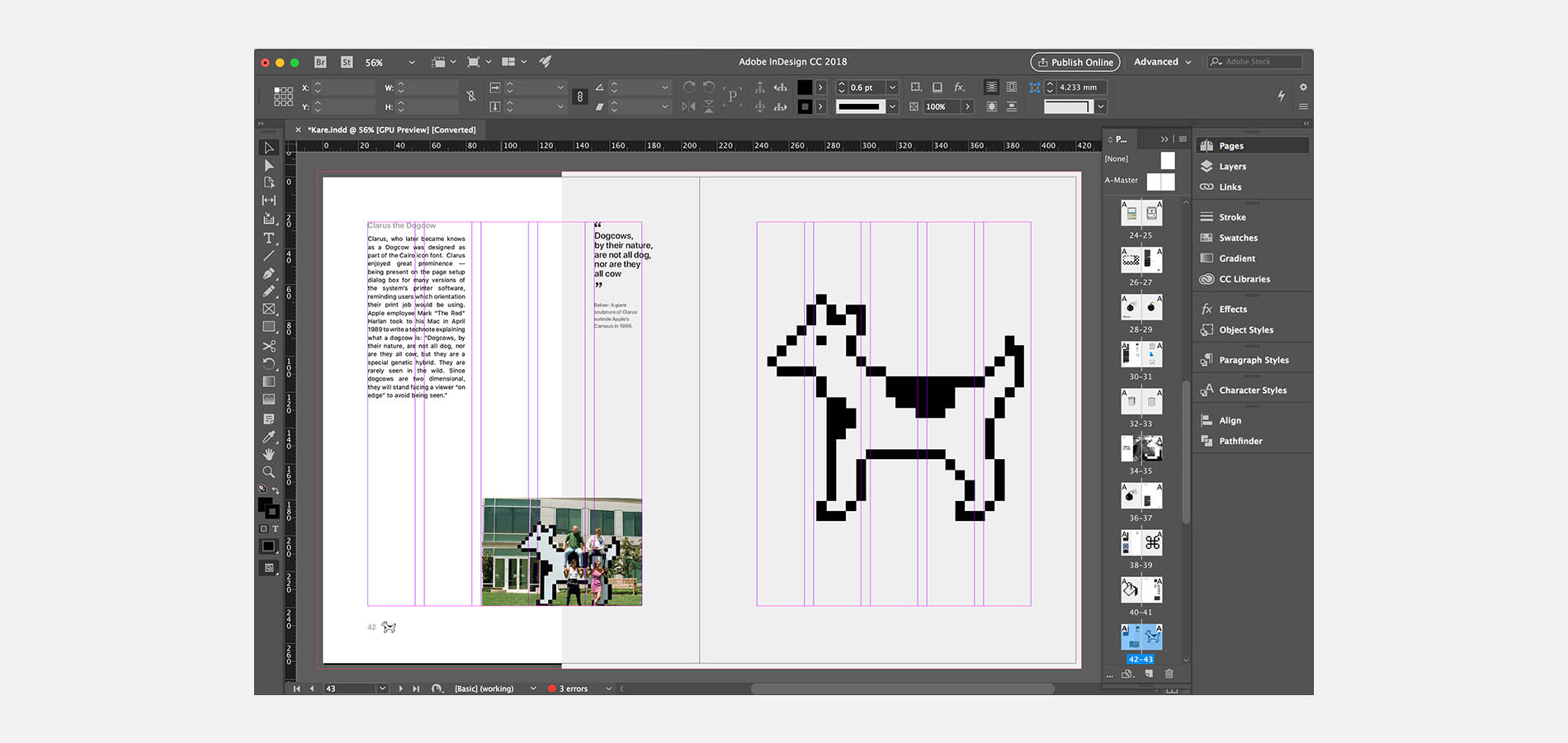
Task: Go to the next page arrow
Action: click(x=401, y=689)
